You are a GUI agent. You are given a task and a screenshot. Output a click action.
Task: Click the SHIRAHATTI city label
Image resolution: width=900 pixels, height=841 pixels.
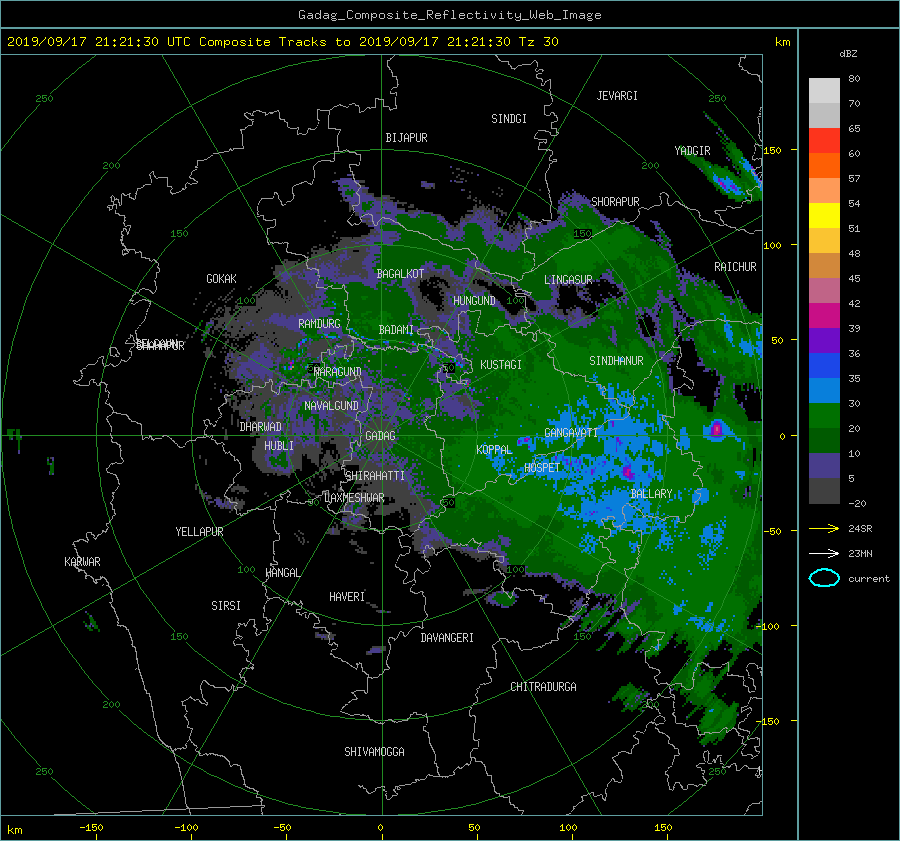375,475
